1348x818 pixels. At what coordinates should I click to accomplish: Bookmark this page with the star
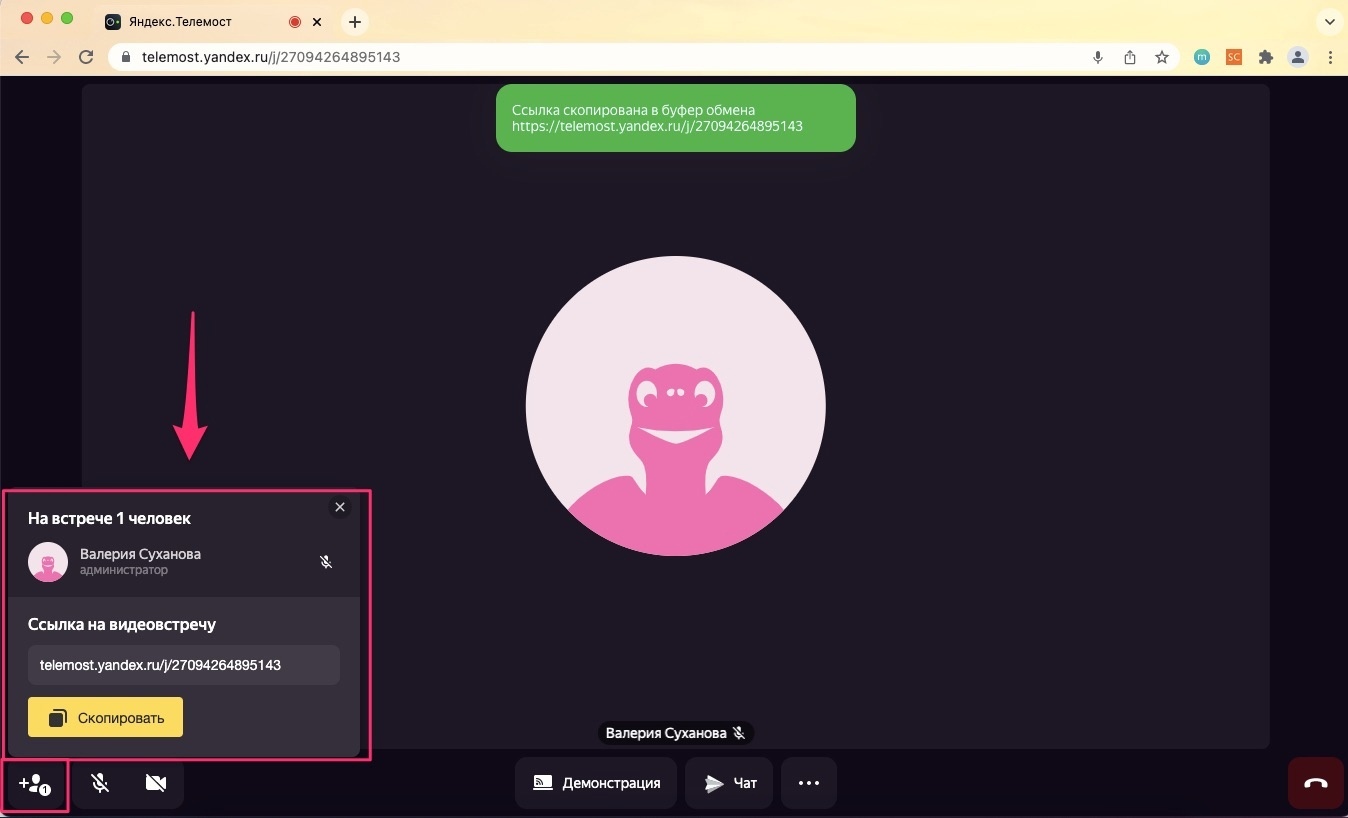[1162, 57]
